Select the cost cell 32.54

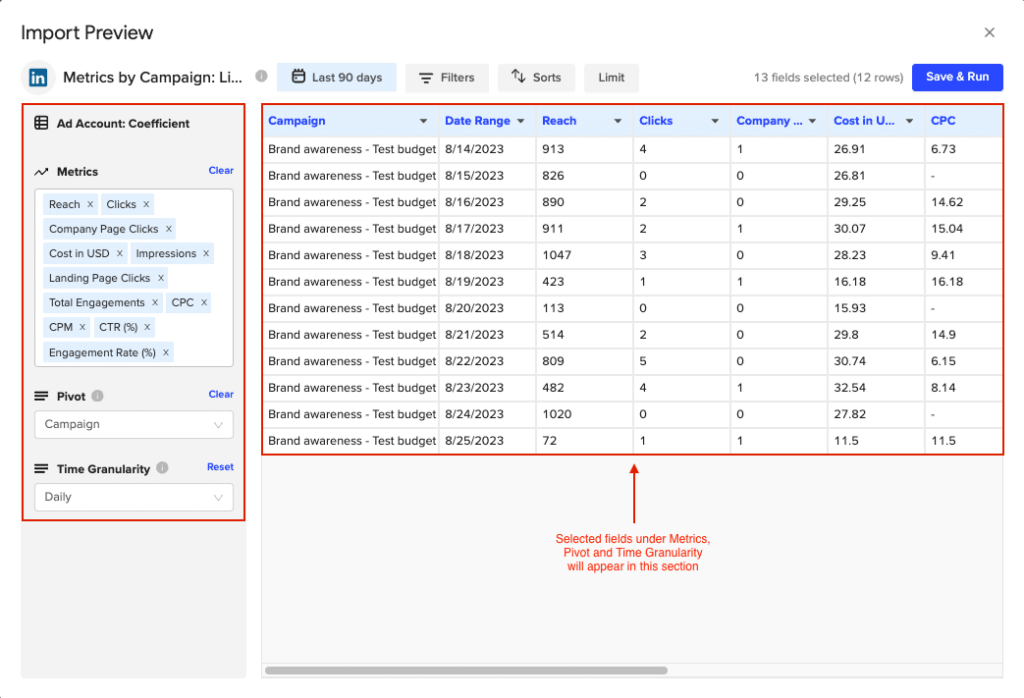876,388
